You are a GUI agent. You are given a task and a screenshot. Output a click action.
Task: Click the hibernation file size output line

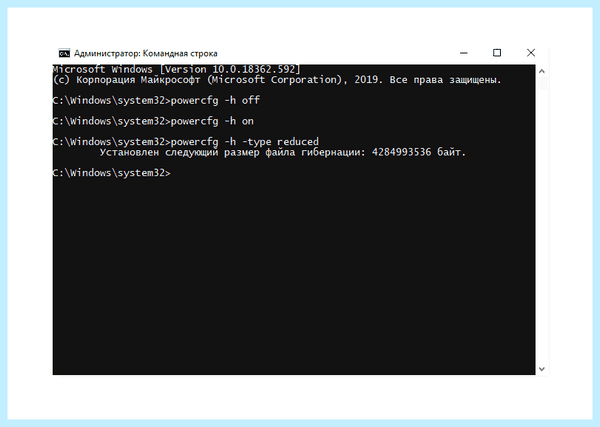coord(283,152)
